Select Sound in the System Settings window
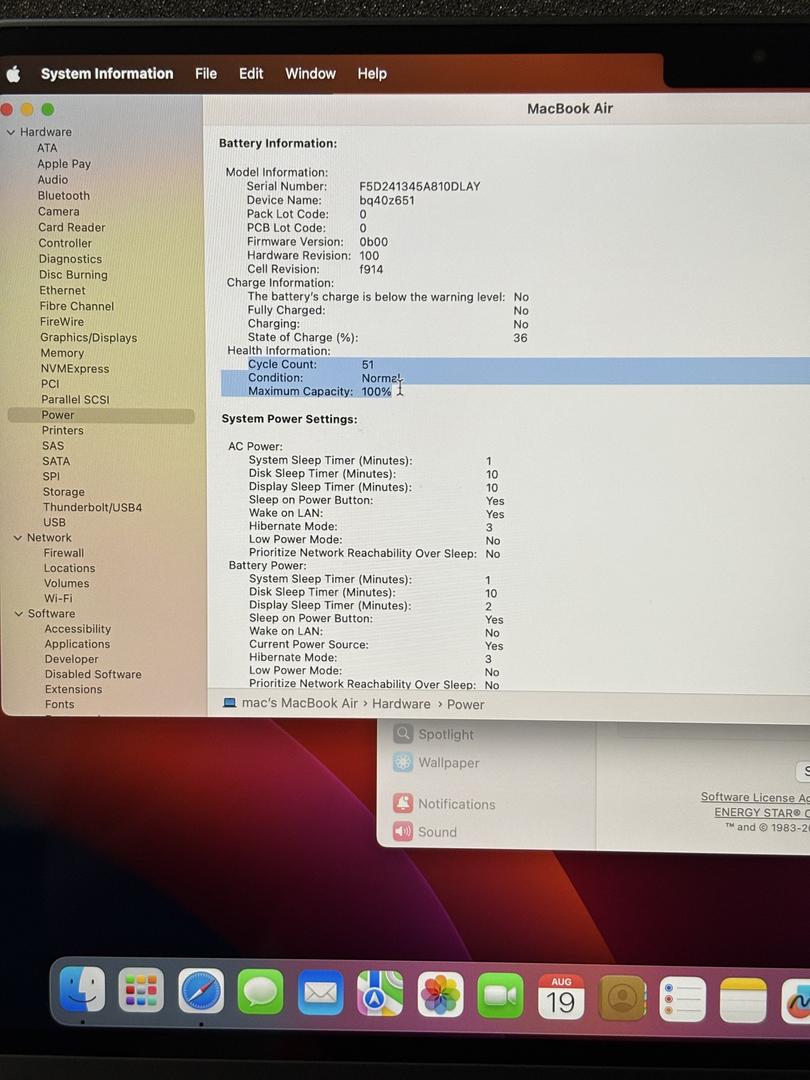 [425, 832]
